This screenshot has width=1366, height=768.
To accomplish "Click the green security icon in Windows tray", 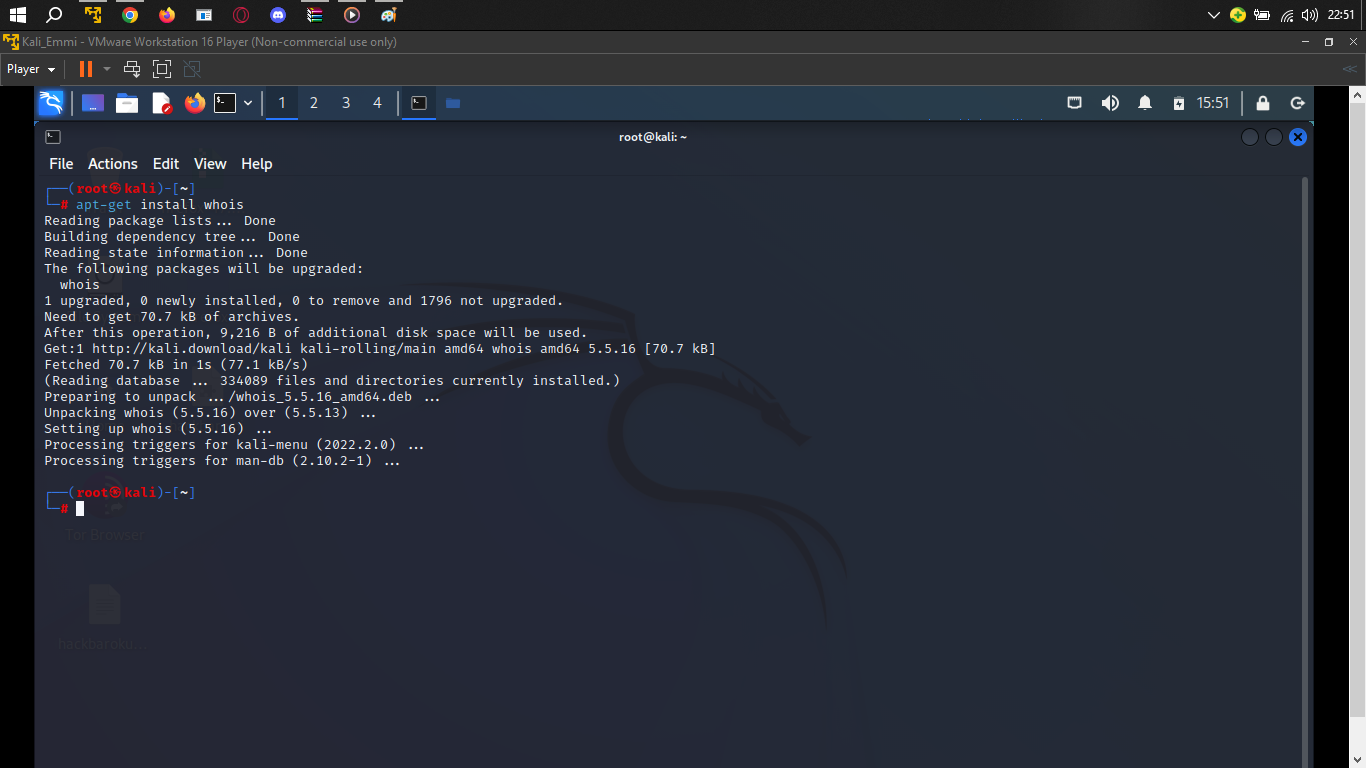I will tap(1238, 15).
